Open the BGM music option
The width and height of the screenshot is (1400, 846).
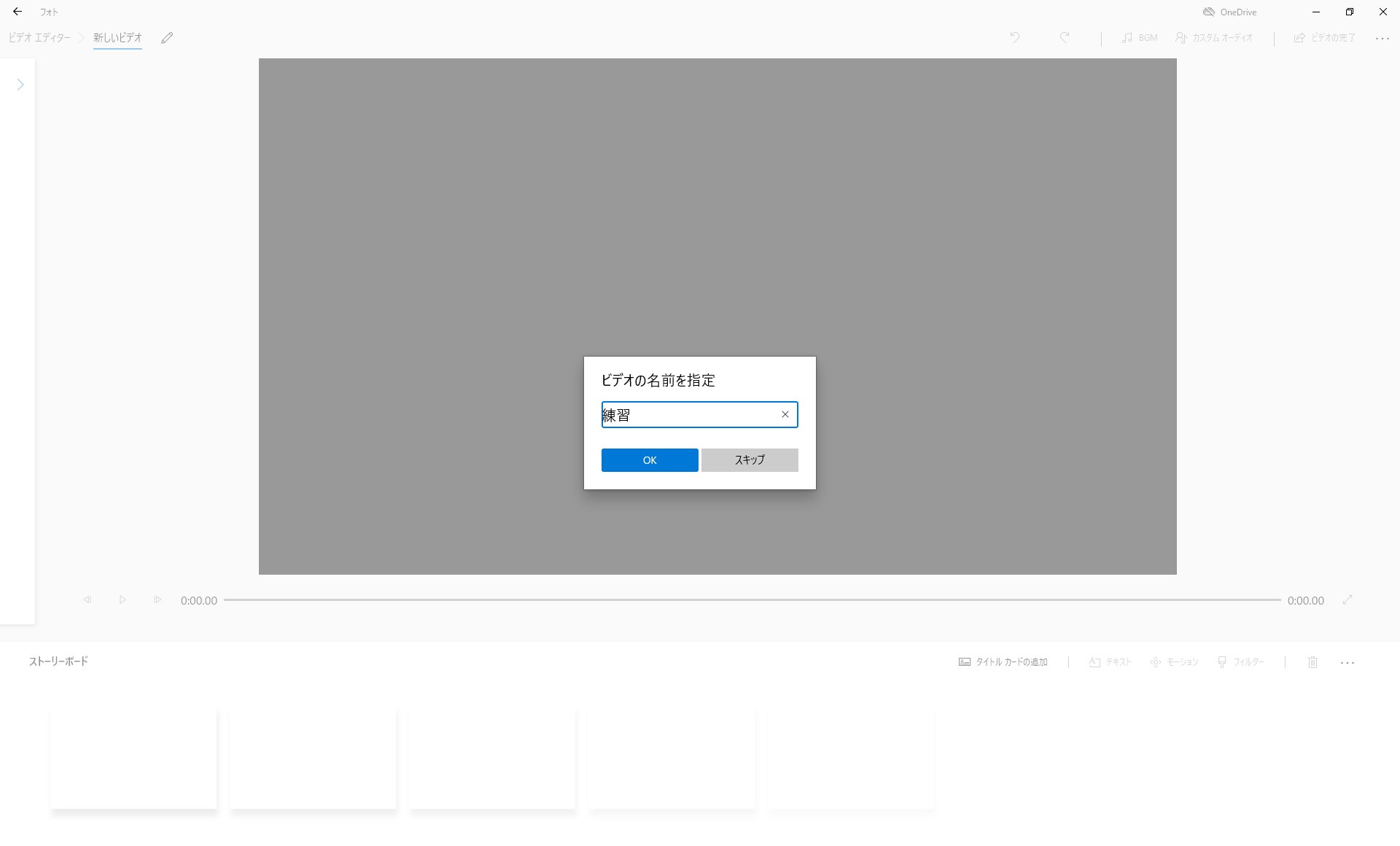1140,38
